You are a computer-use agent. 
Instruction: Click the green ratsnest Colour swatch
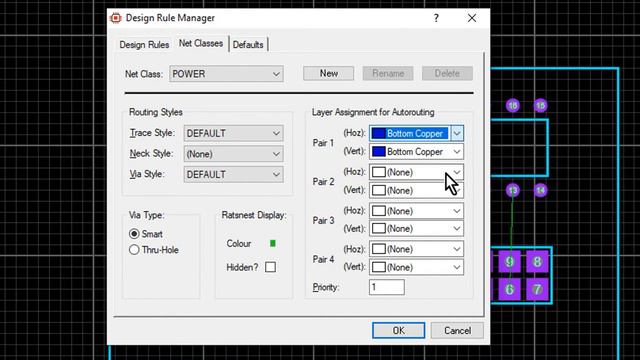(273, 243)
